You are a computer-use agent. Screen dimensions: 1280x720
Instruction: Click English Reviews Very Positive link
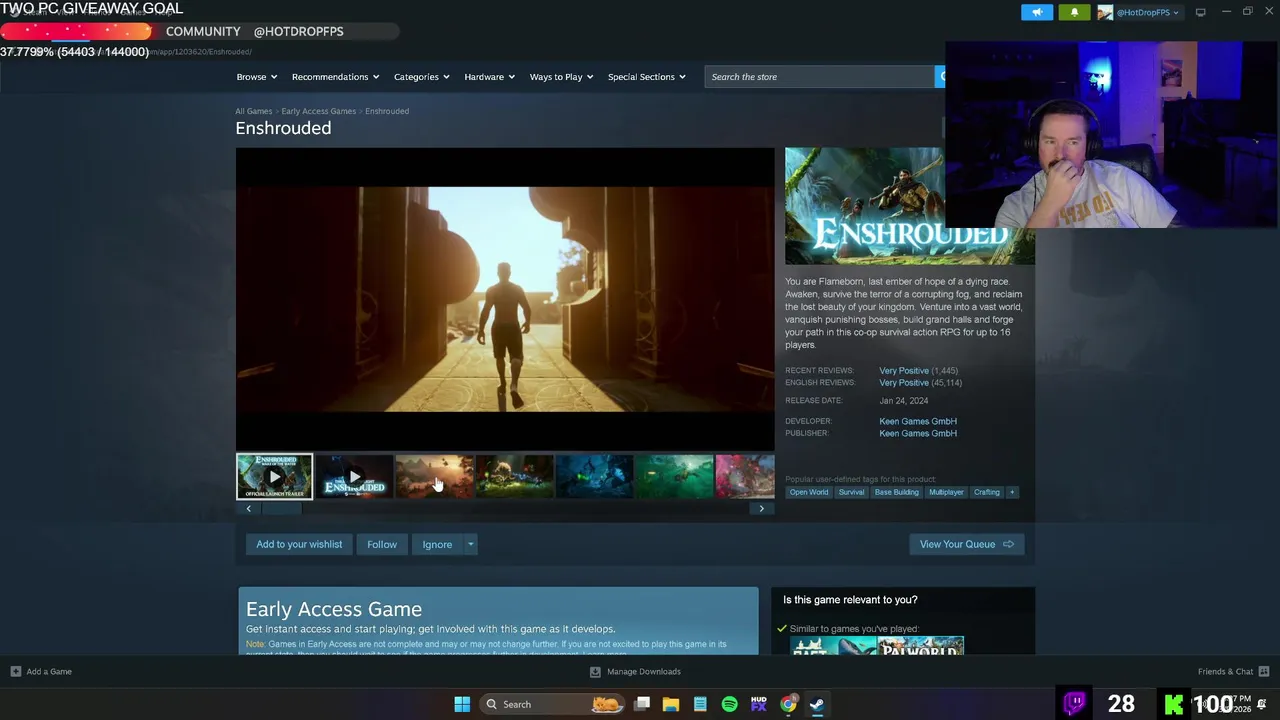click(x=904, y=383)
